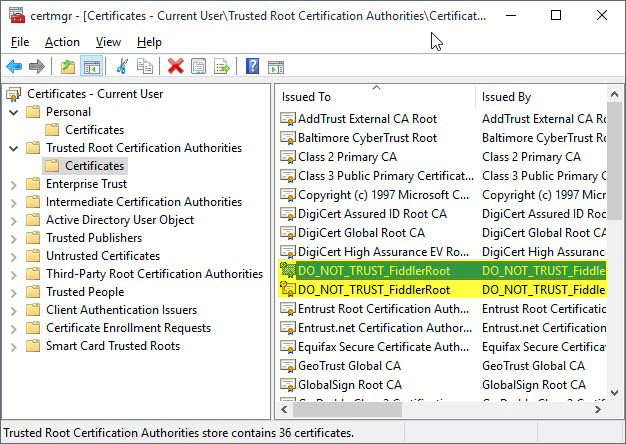Expand Smart Card Trusted Roots node
The width and height of the screenshot is (626, 444).
point(14,347)
